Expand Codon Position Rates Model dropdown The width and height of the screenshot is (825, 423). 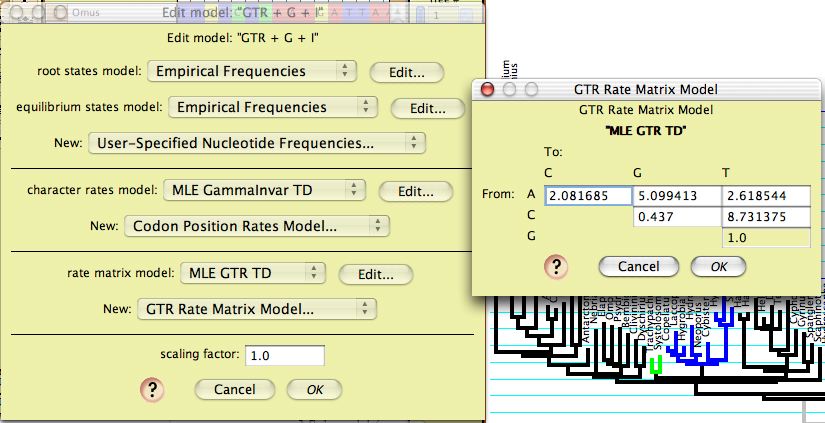256,226
